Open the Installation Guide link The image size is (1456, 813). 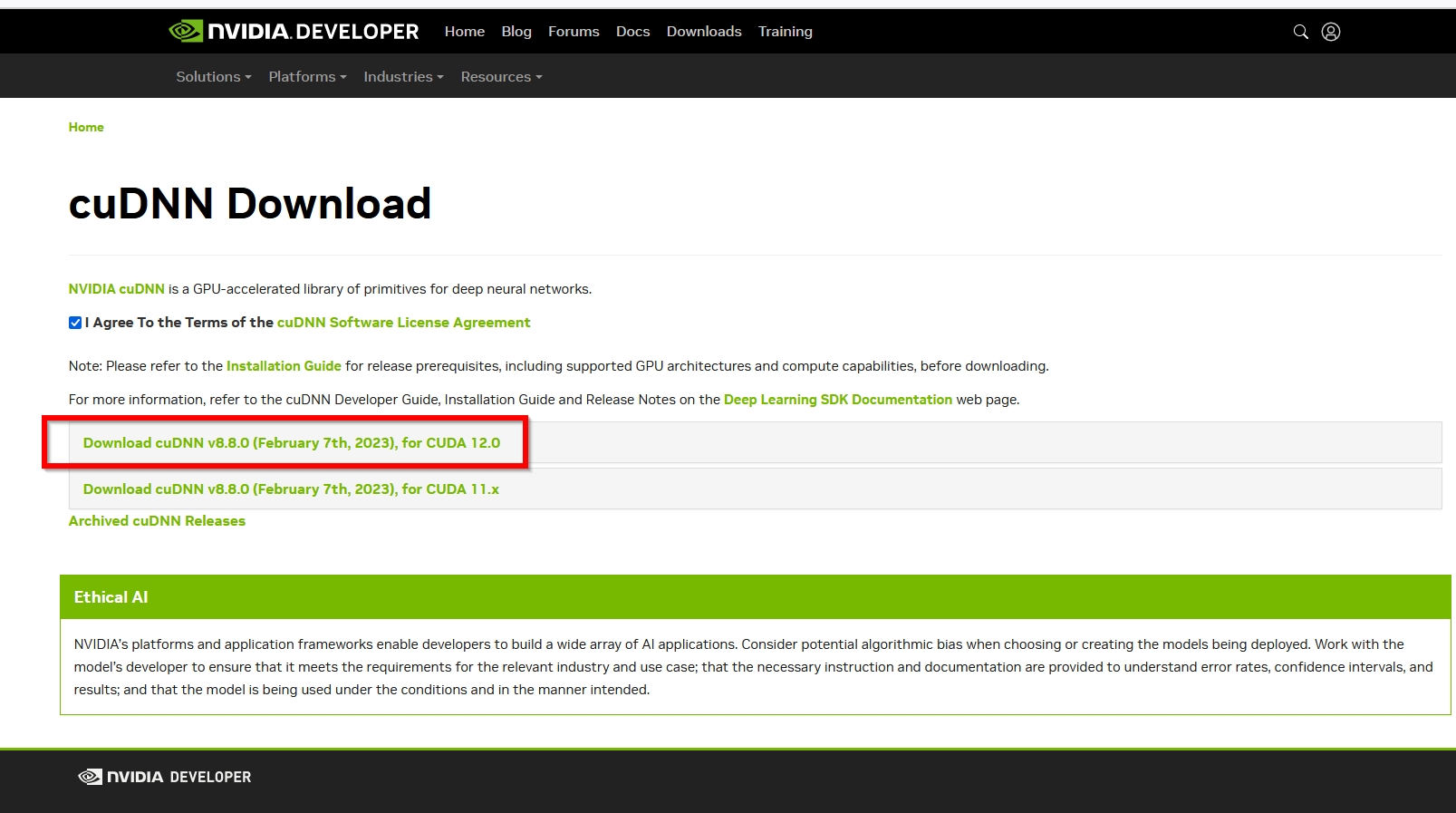[x=284, y=366]
